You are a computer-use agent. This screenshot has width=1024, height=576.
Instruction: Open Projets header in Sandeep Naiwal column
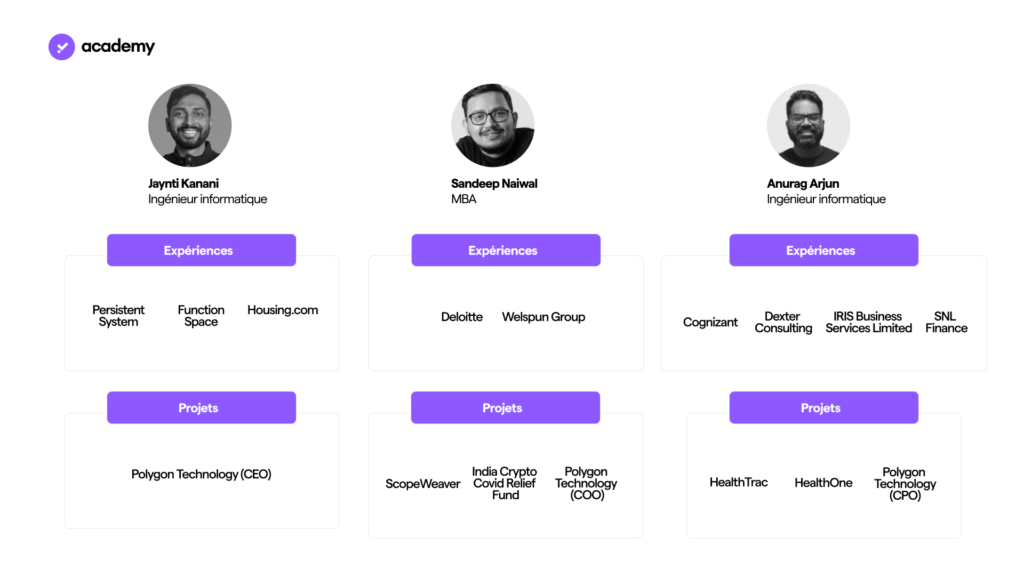click(x=505, y=408)
